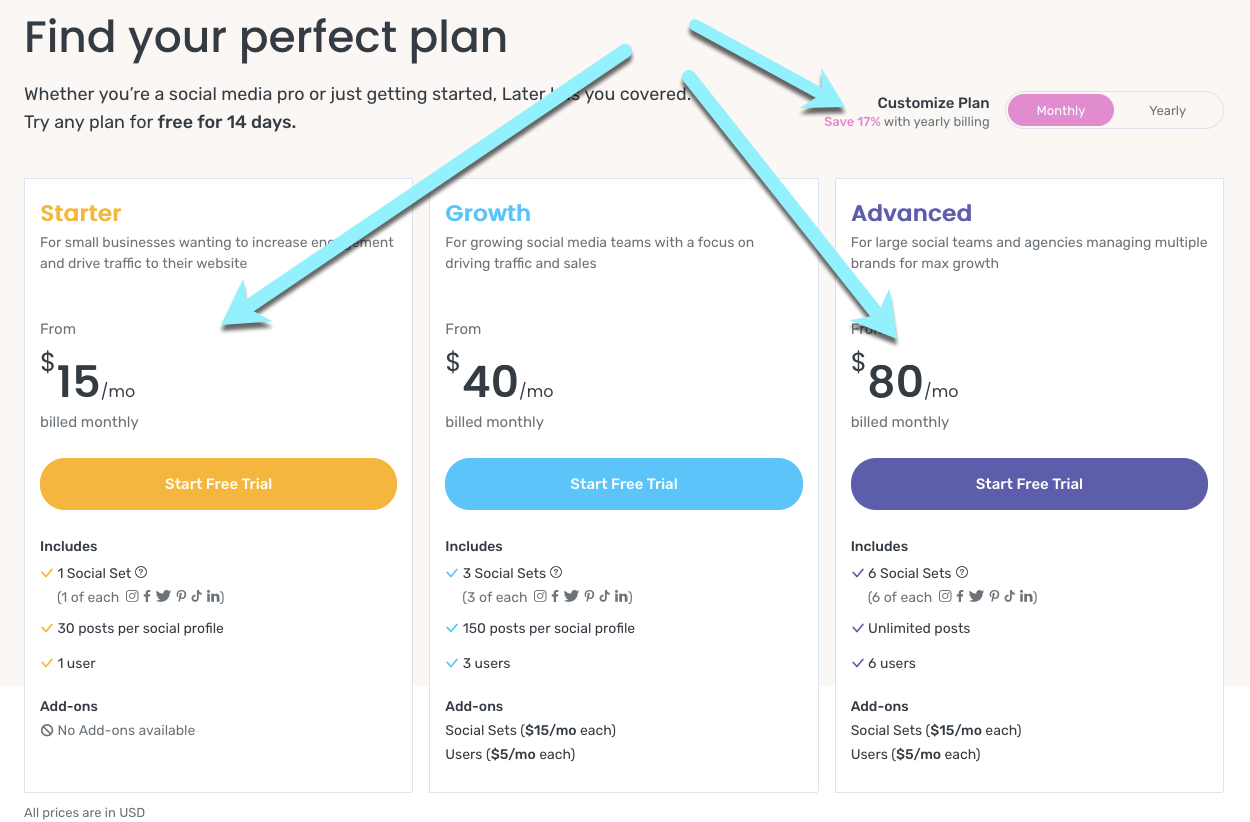Click the Pinterest icon under Starter plan
The image size is (1250, 822).
tap(181, 596)
